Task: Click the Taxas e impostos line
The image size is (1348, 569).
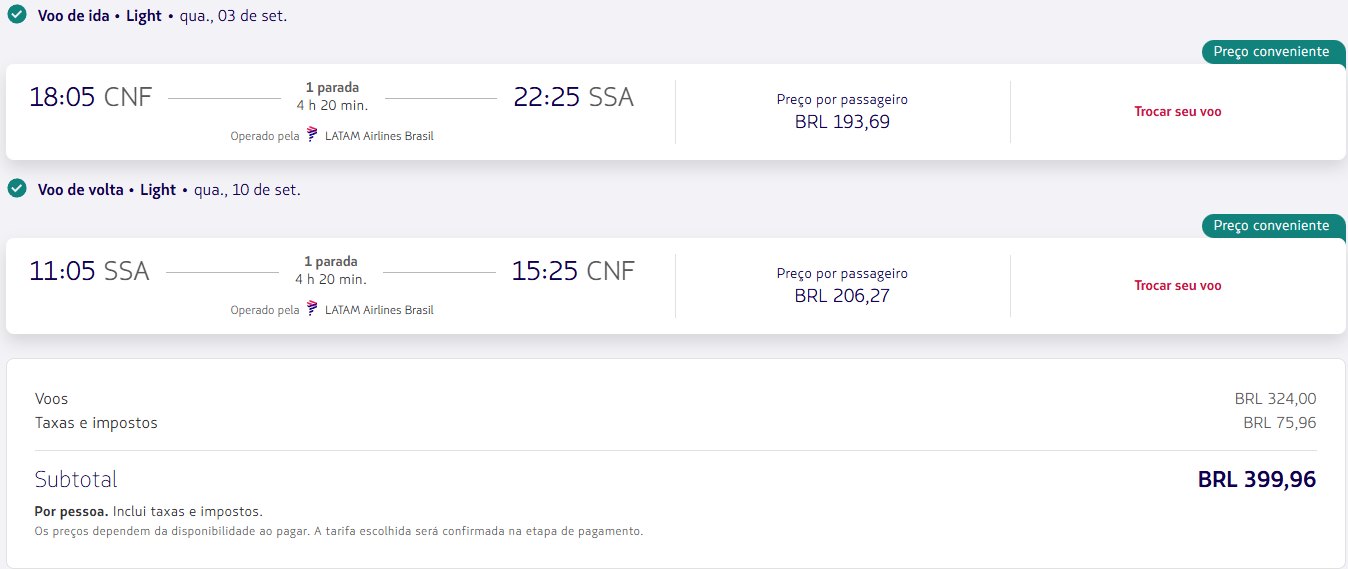Action: (675, 423)
